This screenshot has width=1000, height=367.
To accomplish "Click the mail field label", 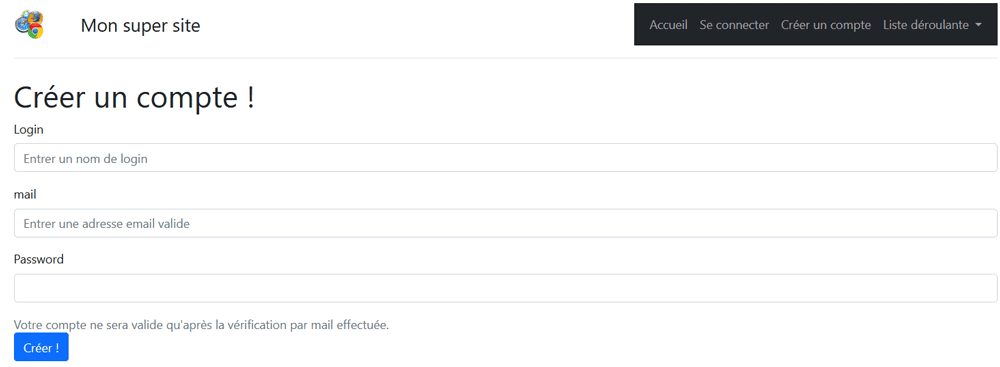I will (25, 195).
